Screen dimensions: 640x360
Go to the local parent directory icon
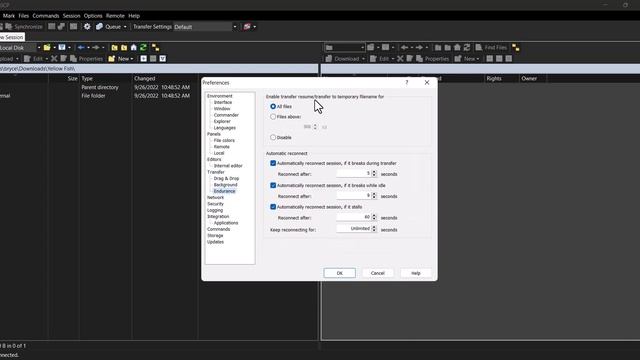click(x=114, y=48)
